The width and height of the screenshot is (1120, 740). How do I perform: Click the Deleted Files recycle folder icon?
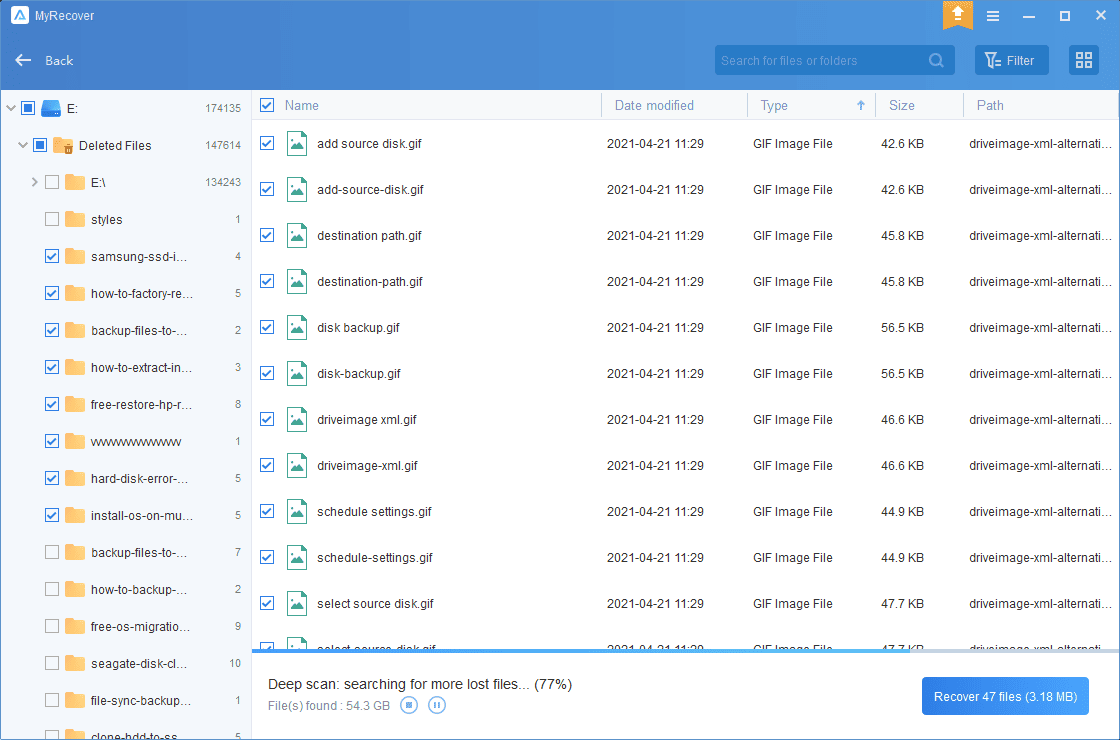(x=63, y=145)
